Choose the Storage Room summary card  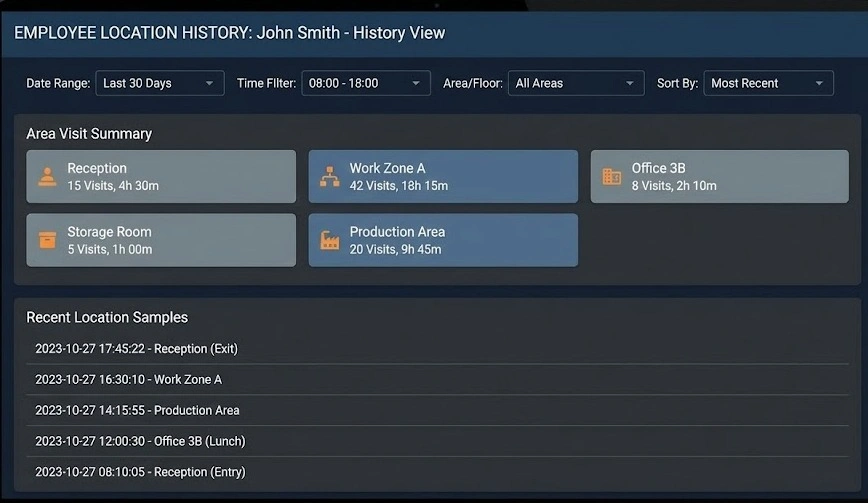coord(161,240)
